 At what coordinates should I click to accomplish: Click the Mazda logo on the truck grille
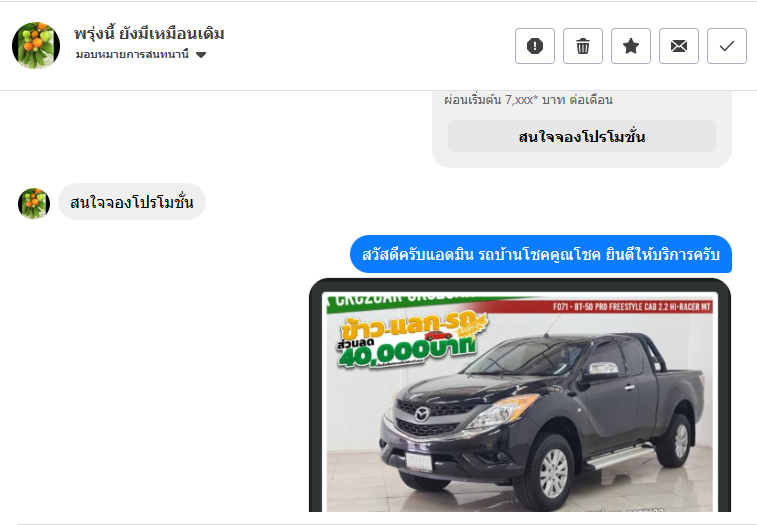pyautogui.click(x=422, y=414)
